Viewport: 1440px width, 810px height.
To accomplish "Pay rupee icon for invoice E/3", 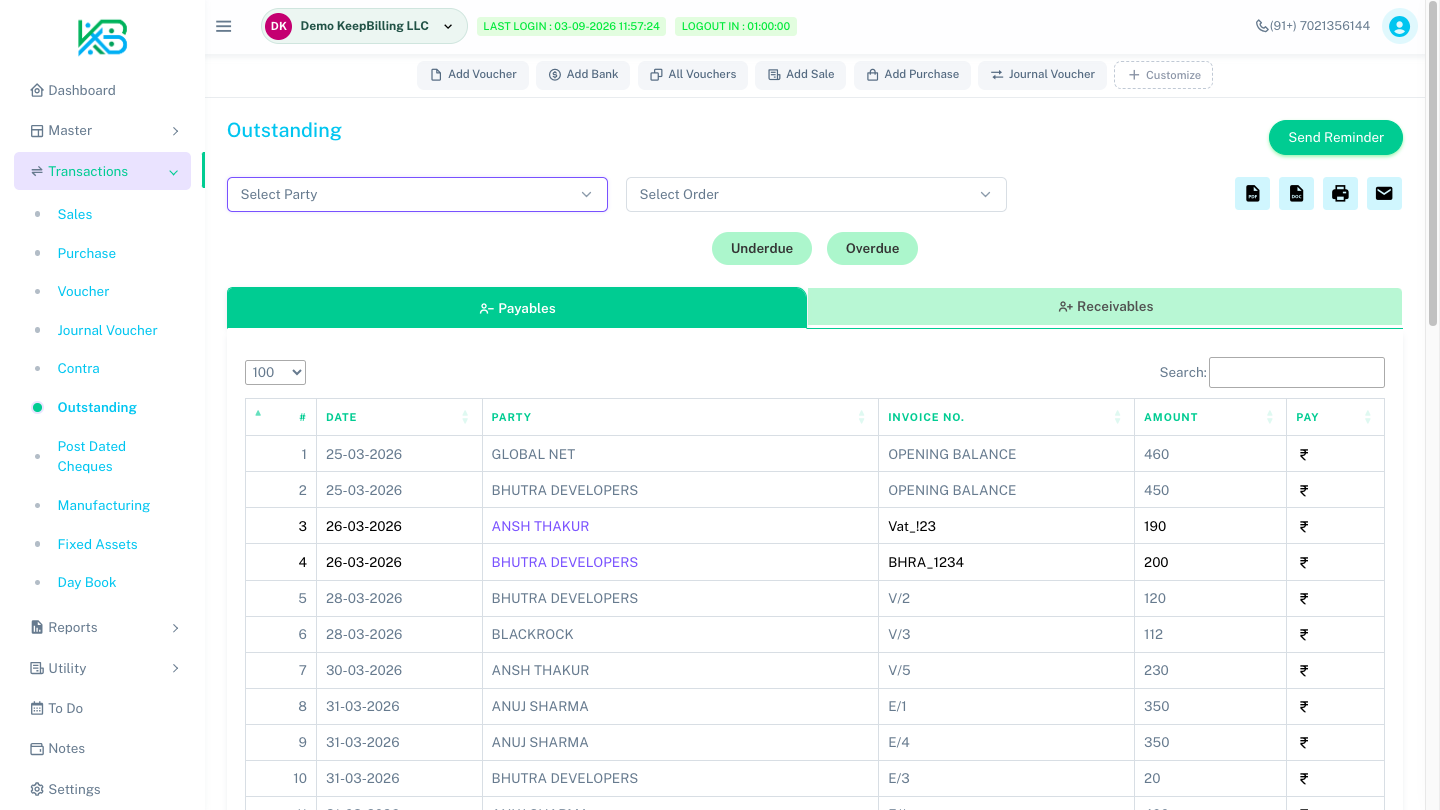I will pyautogui.click(x=1304, y=778).
